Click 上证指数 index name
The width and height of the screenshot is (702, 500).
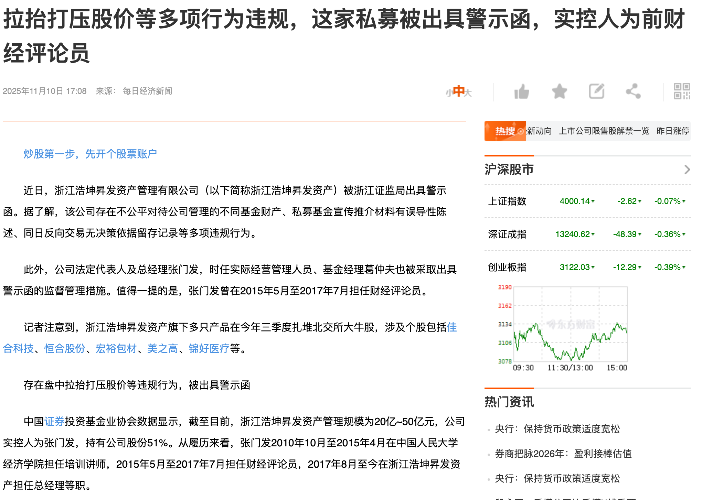click(x=507, y=201)
